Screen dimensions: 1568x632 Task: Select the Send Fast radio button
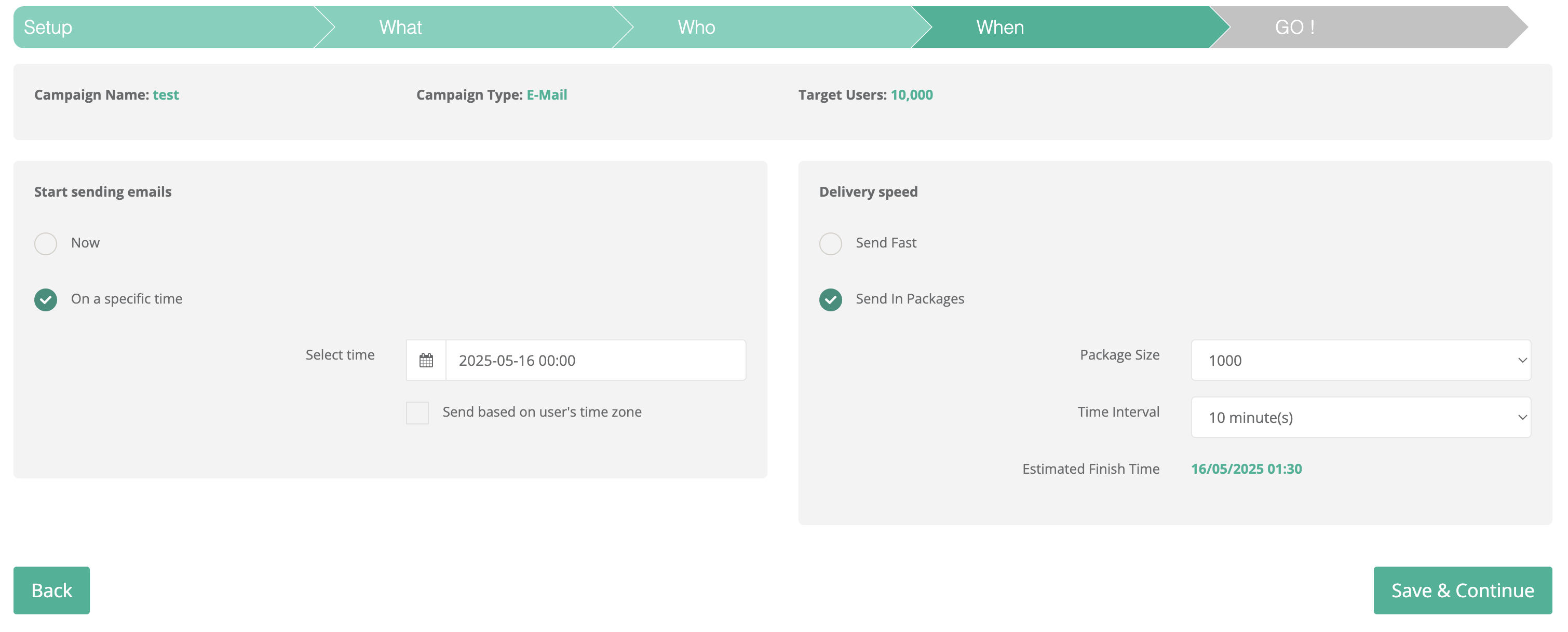click(x=830, y=243)
